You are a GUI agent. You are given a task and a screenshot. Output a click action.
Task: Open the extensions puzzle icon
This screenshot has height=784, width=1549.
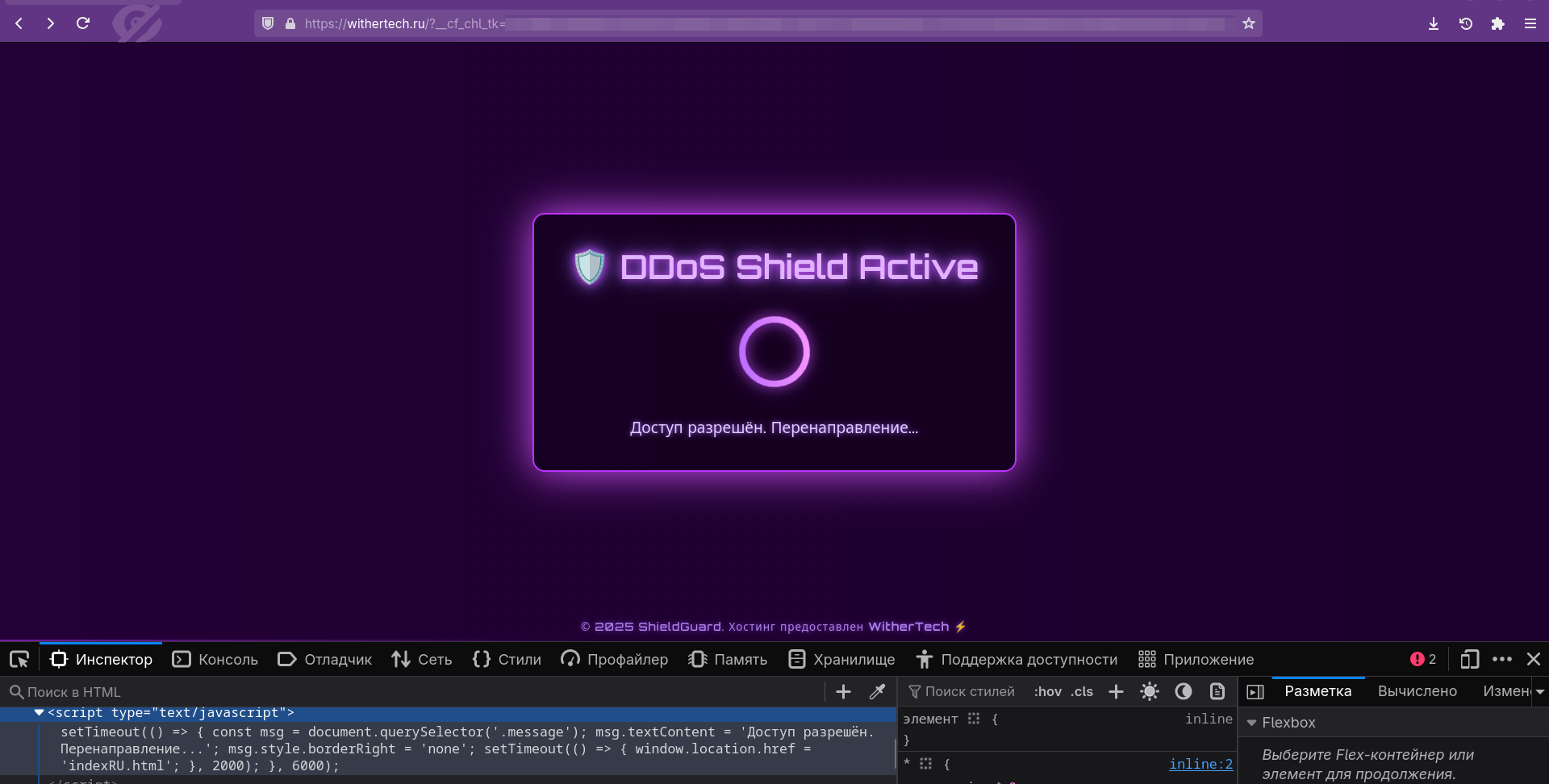coord(1498,23)
